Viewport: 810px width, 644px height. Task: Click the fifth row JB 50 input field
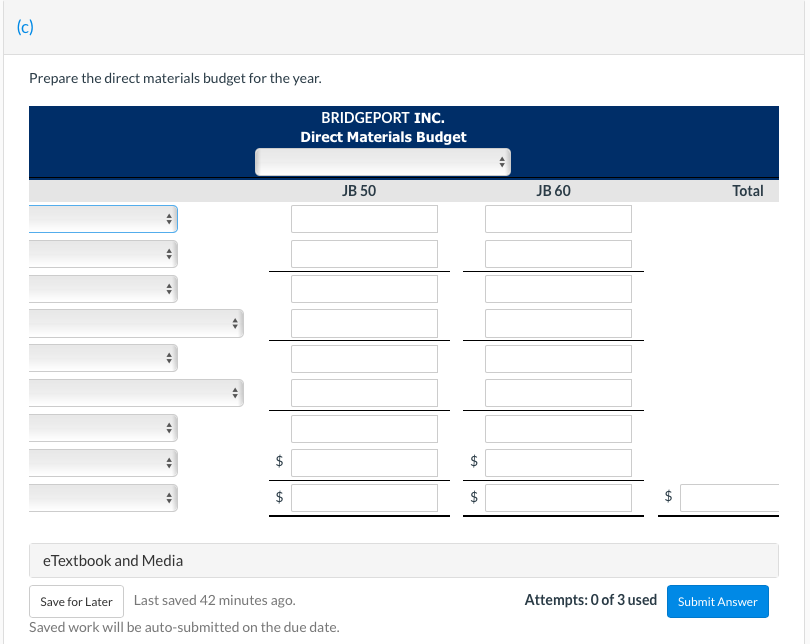coord(364,359)
